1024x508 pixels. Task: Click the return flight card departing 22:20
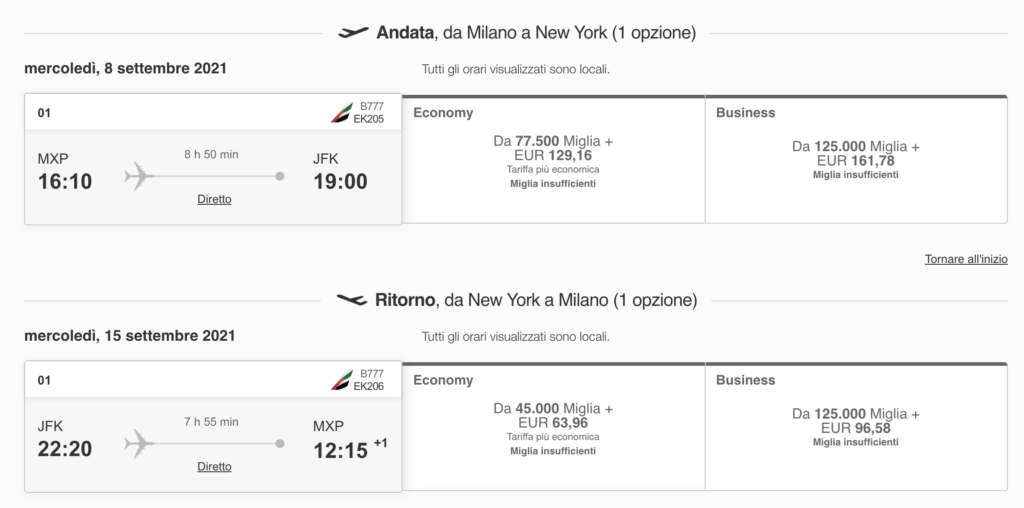coord(213,426)
